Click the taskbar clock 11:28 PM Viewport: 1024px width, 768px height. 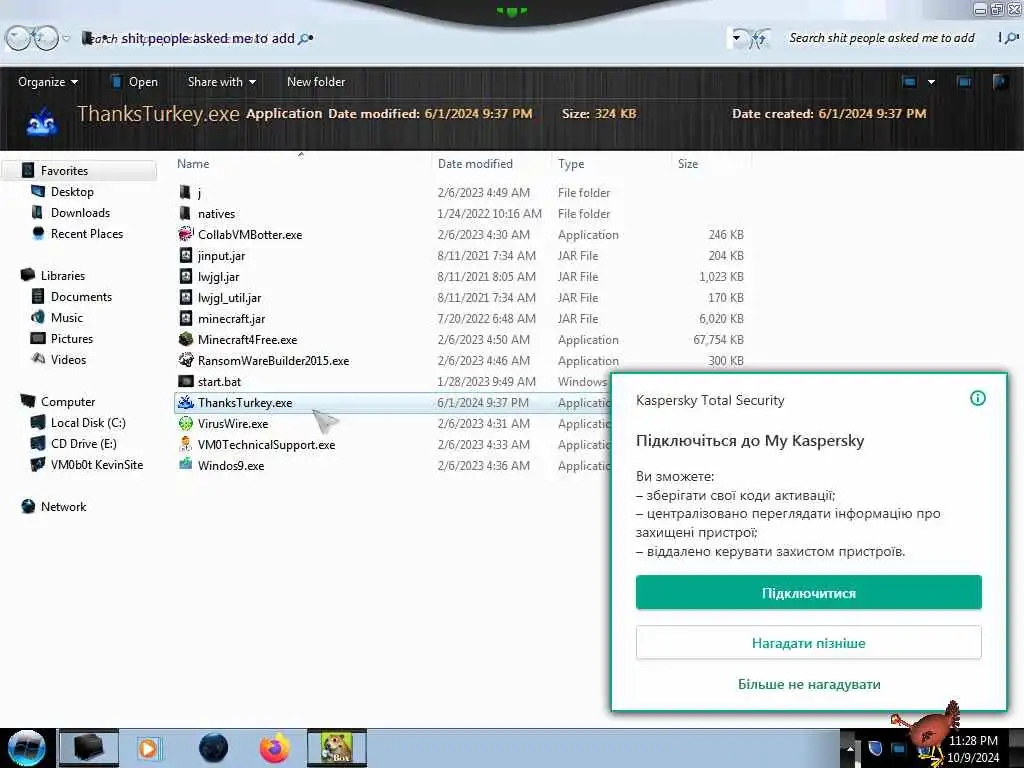[x=972, y=740]
